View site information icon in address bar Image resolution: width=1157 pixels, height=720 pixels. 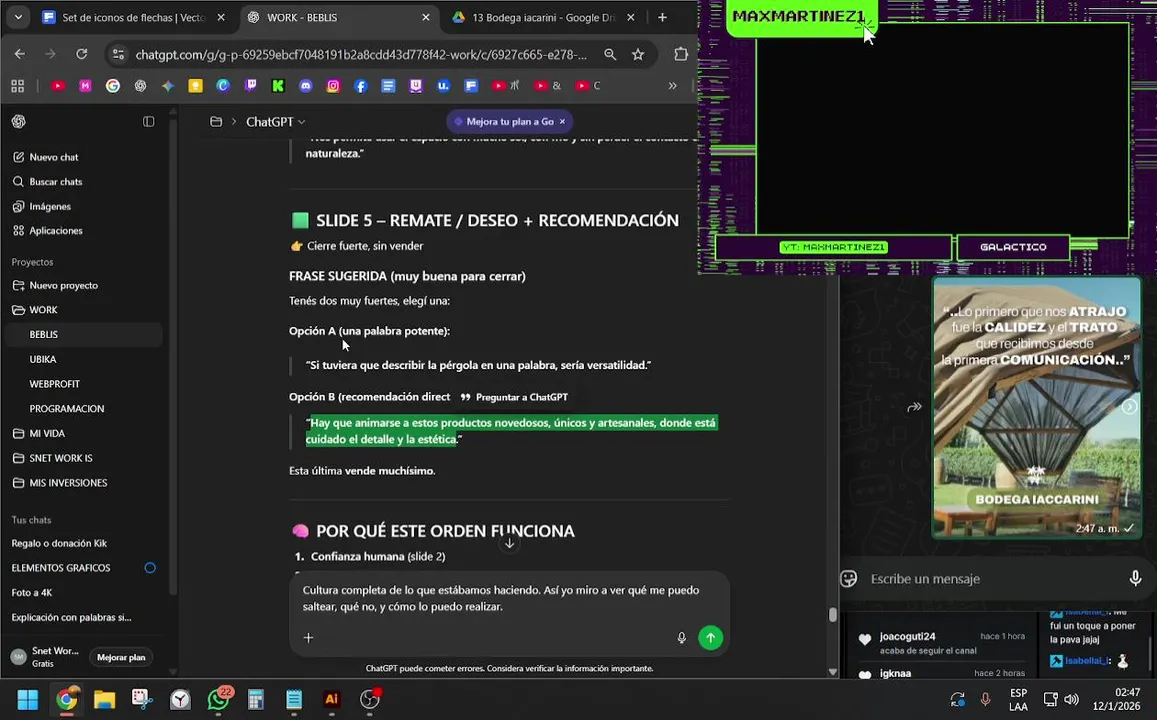[x=119, y=54]
